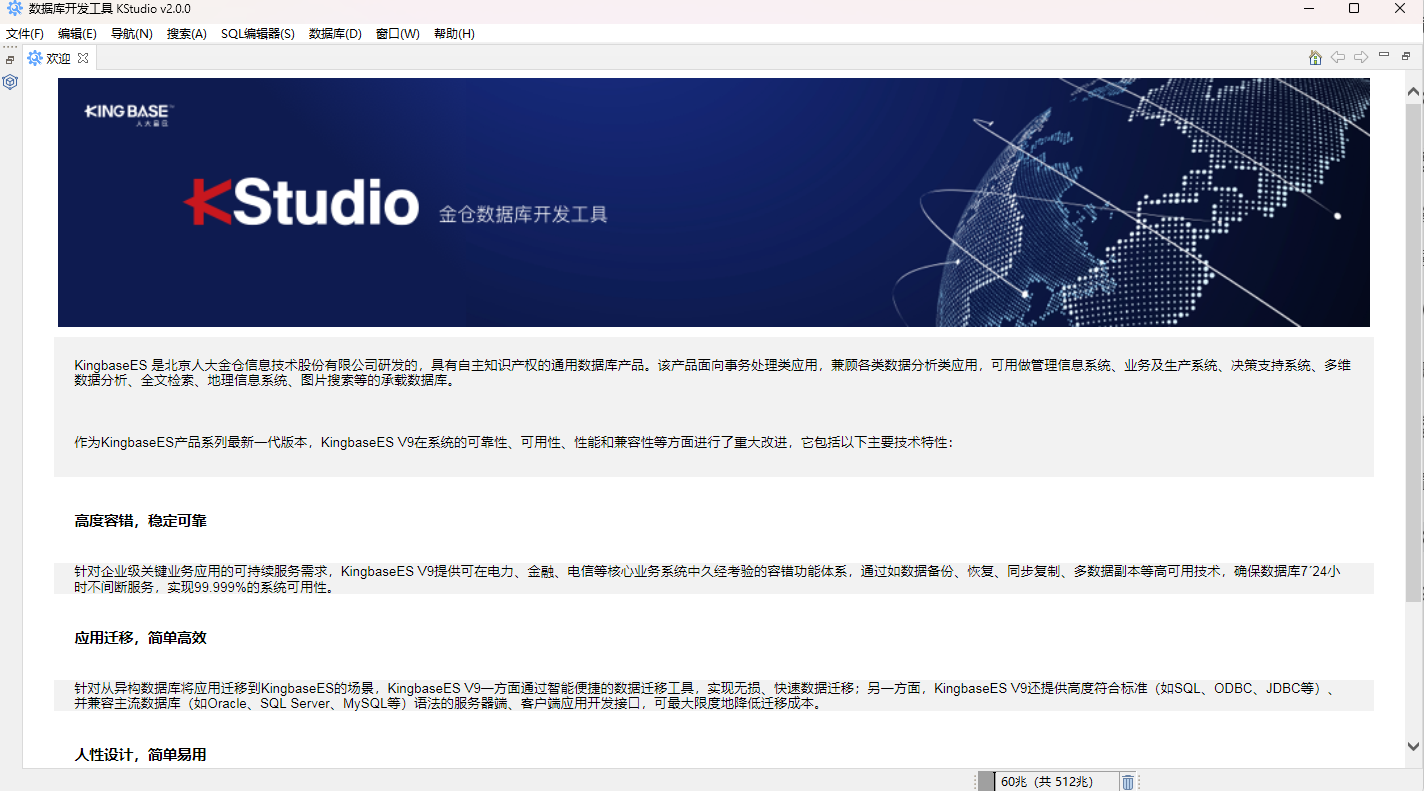
Task: Run garbage collector trash icon
Action: pyautogui.click(x=1128, y=782)
